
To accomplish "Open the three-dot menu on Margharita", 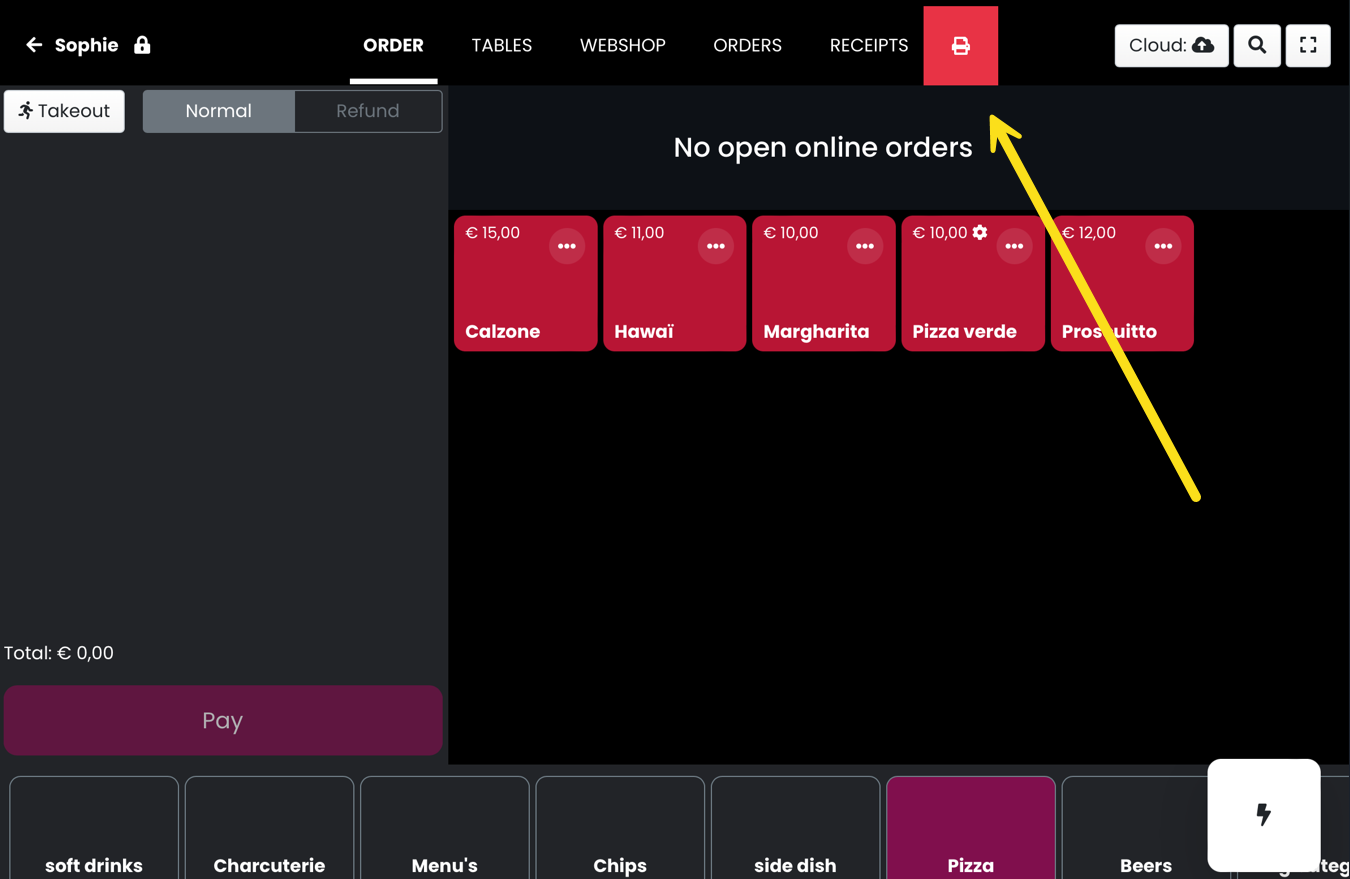I will (865, 246).
